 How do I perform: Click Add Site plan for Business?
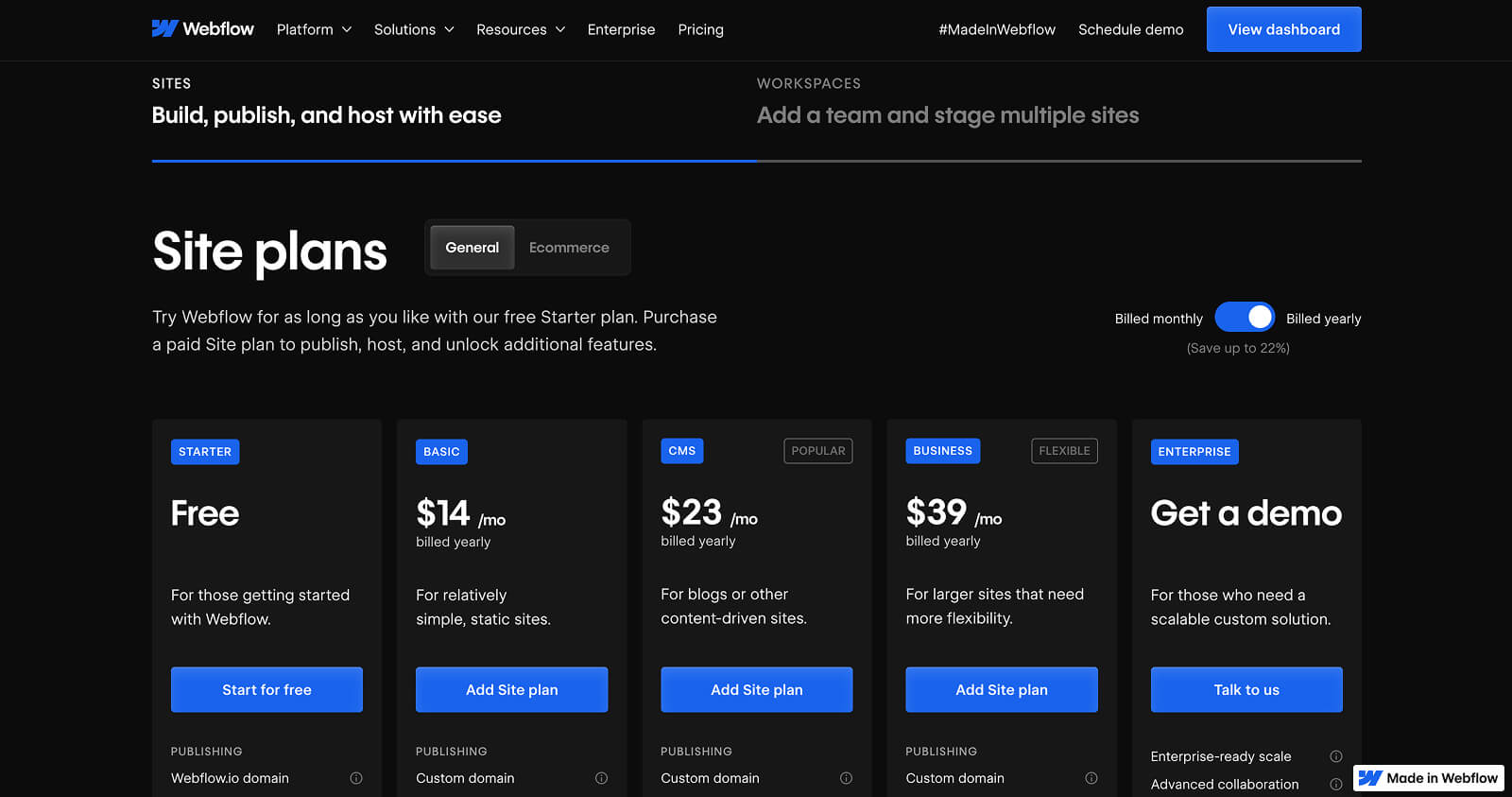pos(1002,689)
